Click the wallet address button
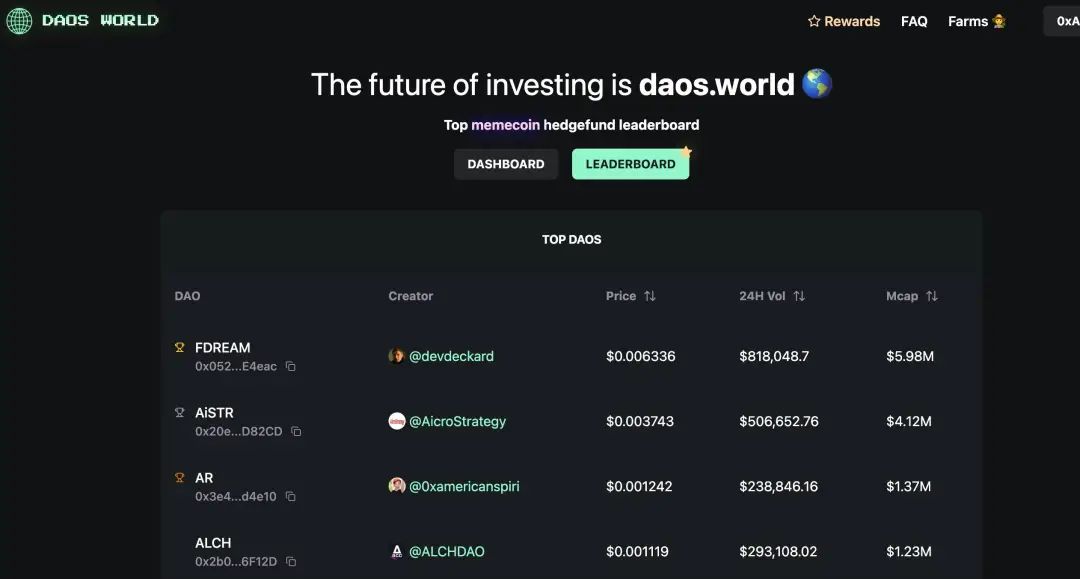 1066,21
